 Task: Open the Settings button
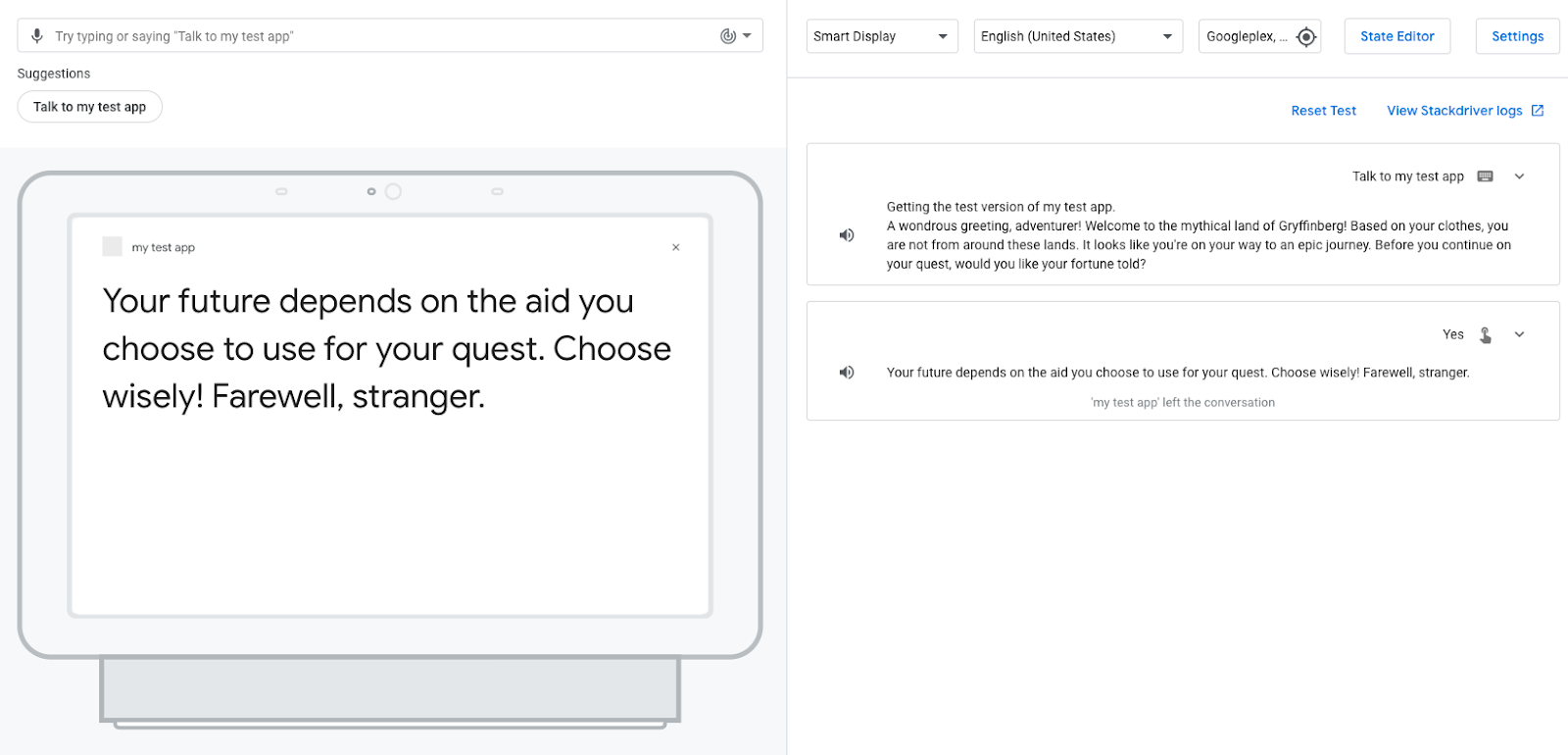coord(1517,36)
